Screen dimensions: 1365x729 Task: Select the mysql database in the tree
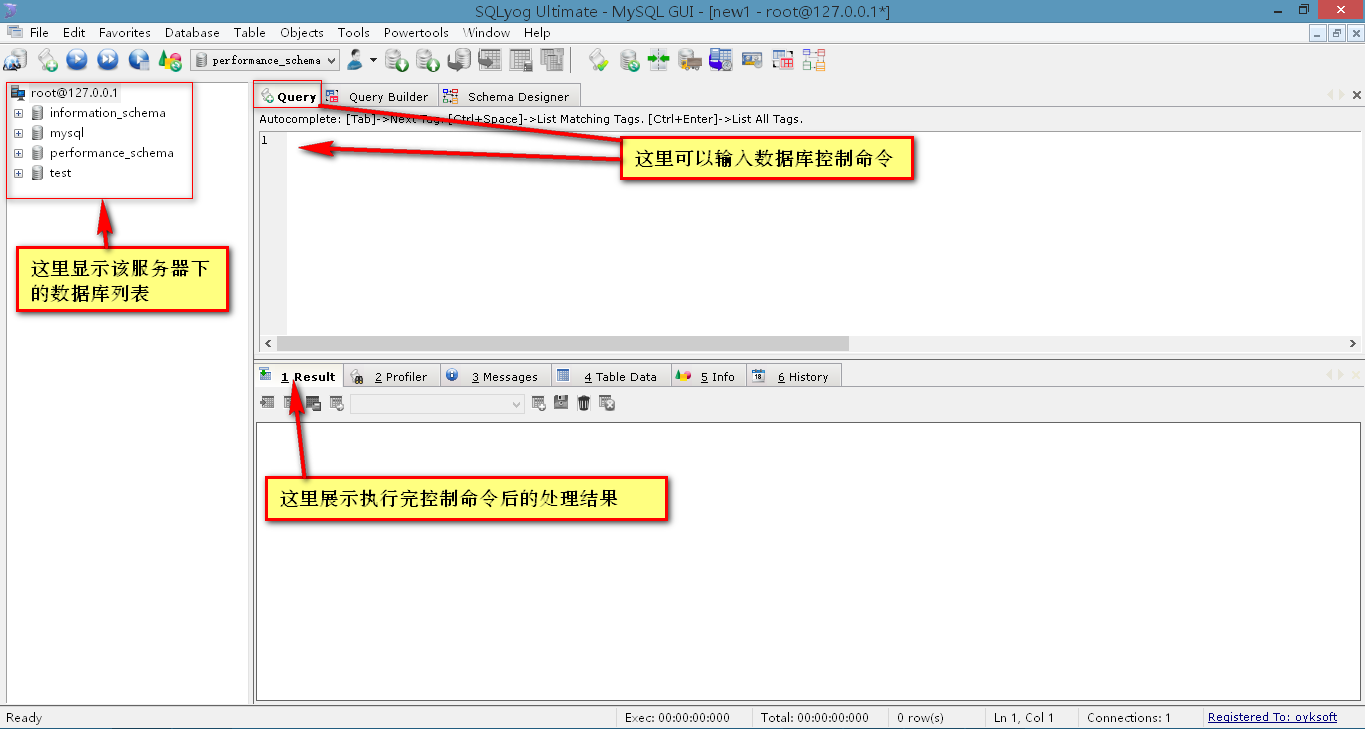pyautogui.click(x=67, y=133)
